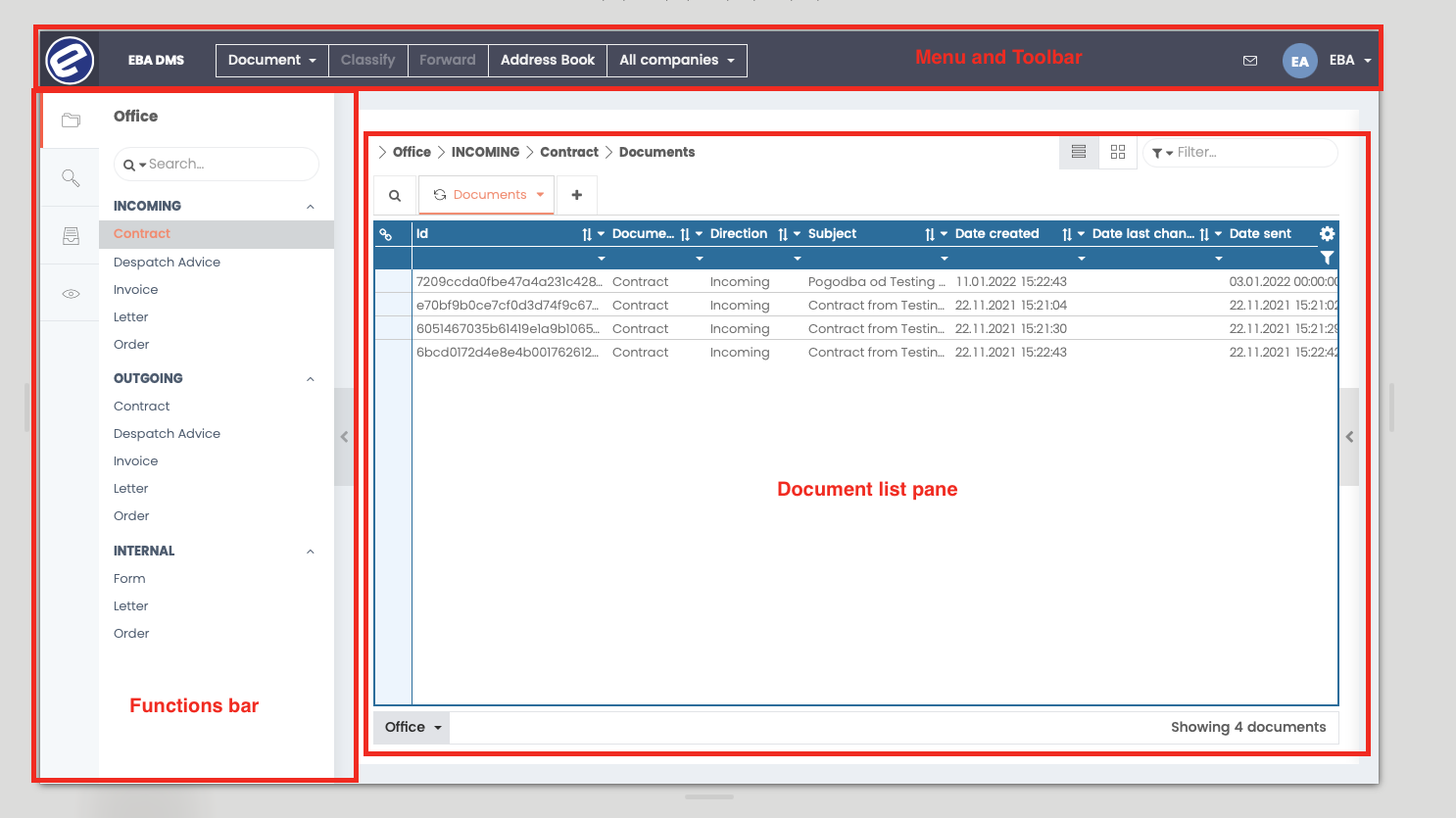Open the mail envelope notifications icon
This screenshot has height=818, width=1456.
pyautogui.click(x=1250, y=61)
